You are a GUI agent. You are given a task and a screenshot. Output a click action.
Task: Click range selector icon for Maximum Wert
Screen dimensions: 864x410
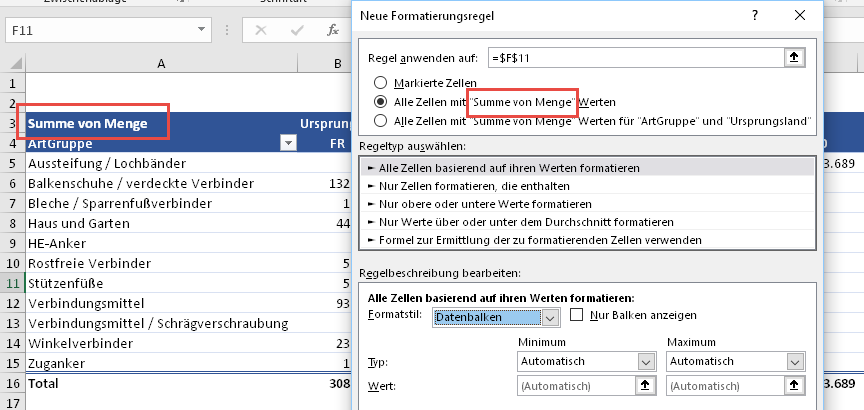click(x=795, y=385)
